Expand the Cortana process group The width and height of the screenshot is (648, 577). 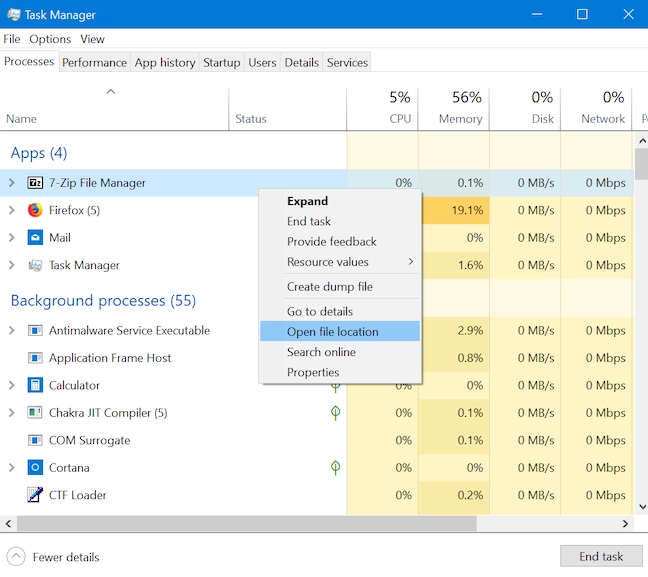click(12, 467)
